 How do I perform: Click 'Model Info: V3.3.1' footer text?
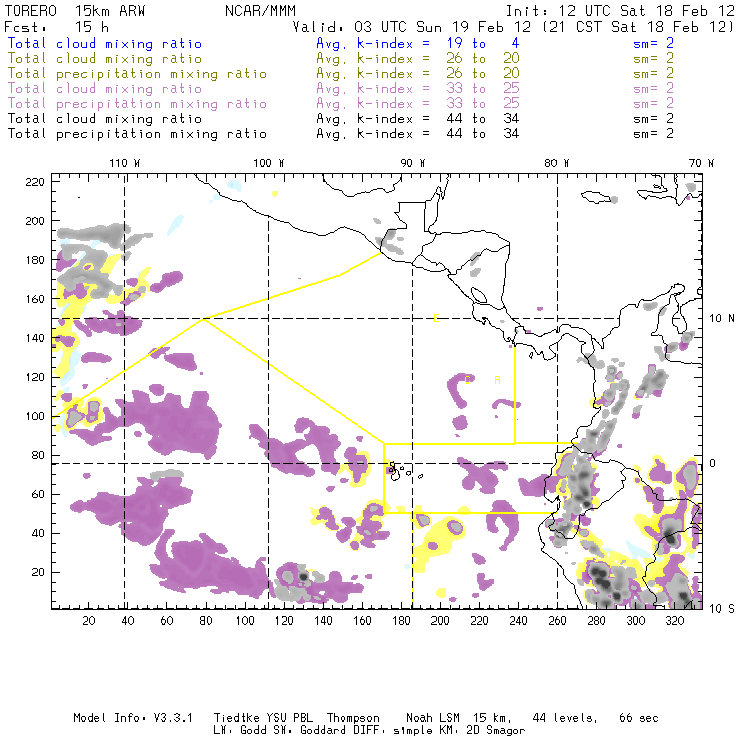tap(133, 718)
